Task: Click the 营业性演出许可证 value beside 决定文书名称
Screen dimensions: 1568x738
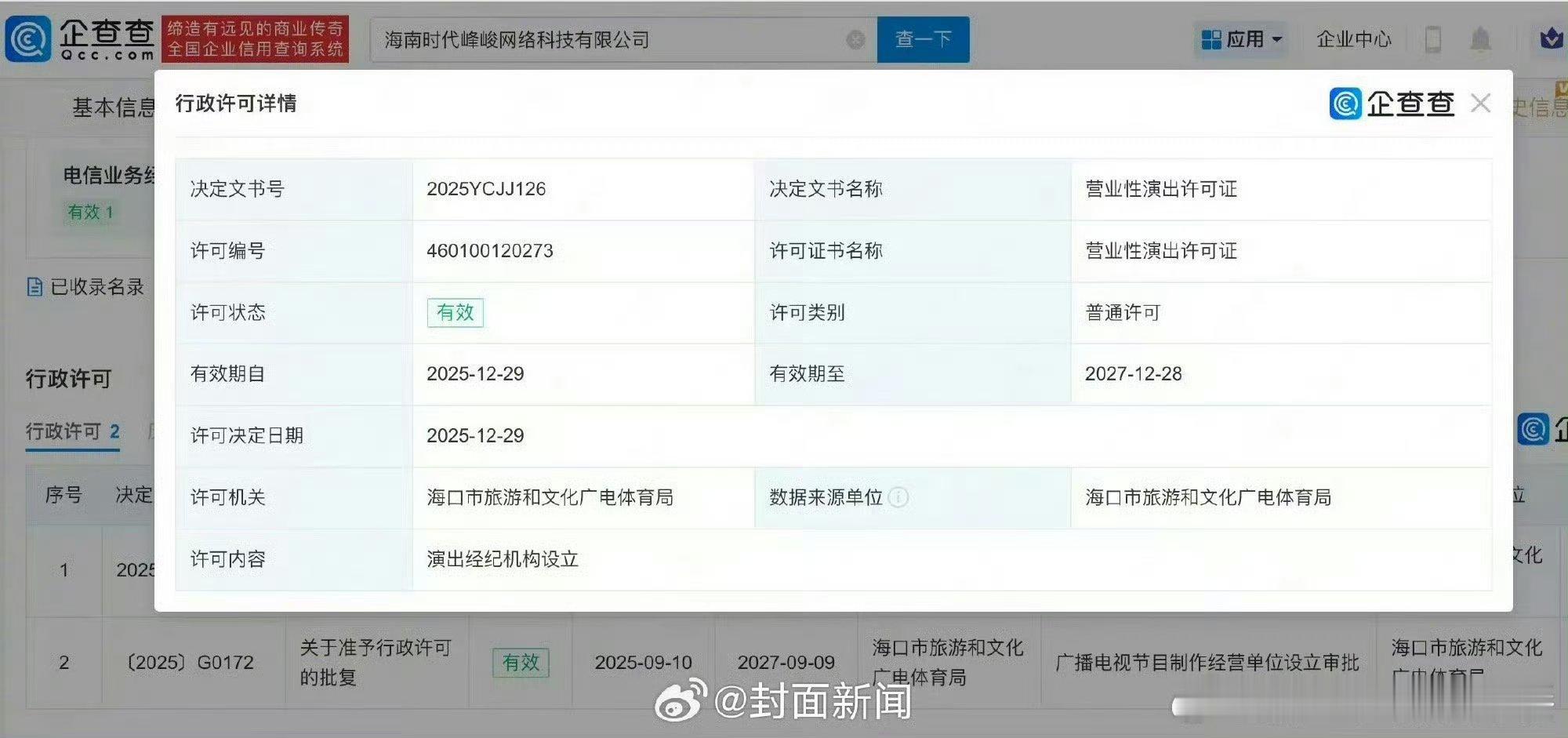Action: pos(1161,189)
